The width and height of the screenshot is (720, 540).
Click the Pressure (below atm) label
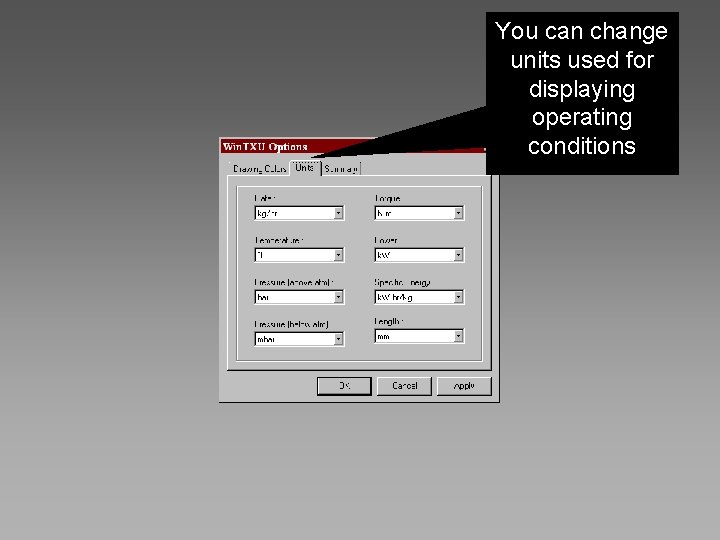click(292, 324)
